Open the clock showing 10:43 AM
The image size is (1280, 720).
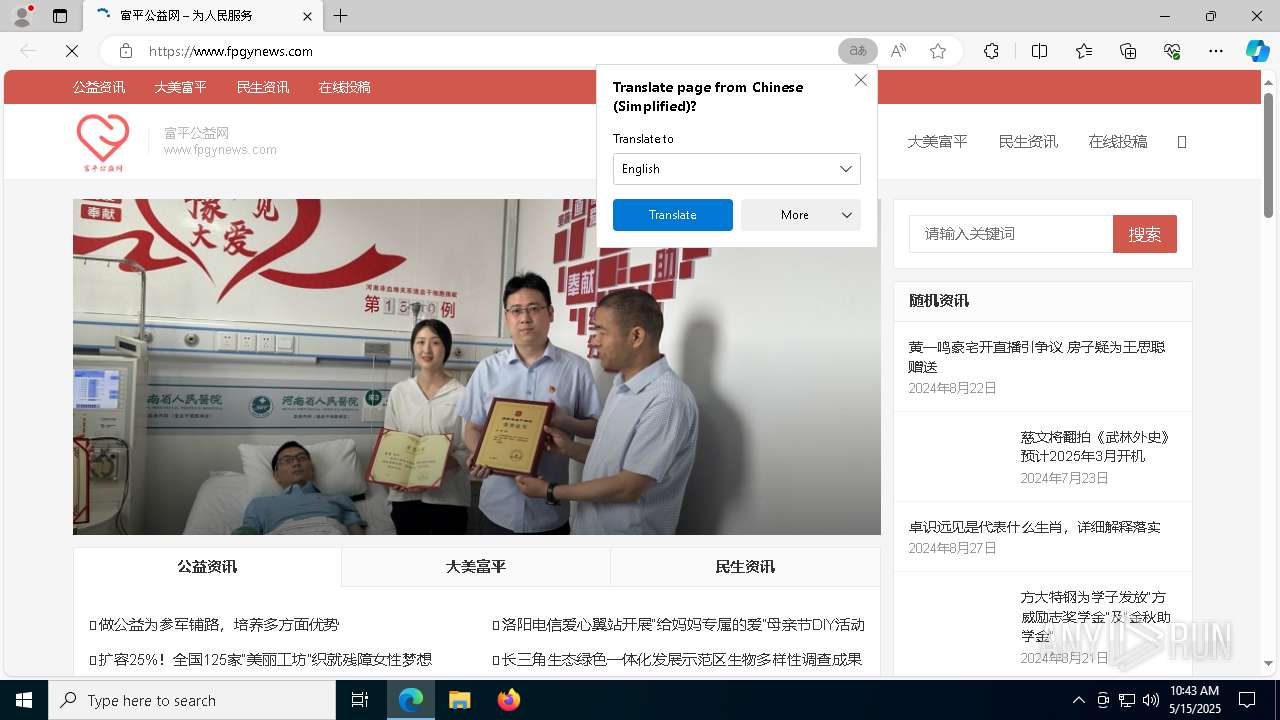pos(1194,700)
